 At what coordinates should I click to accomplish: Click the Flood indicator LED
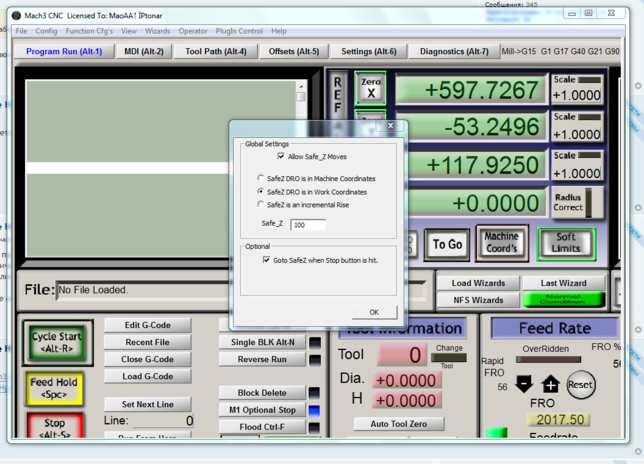tap(315, 427)
